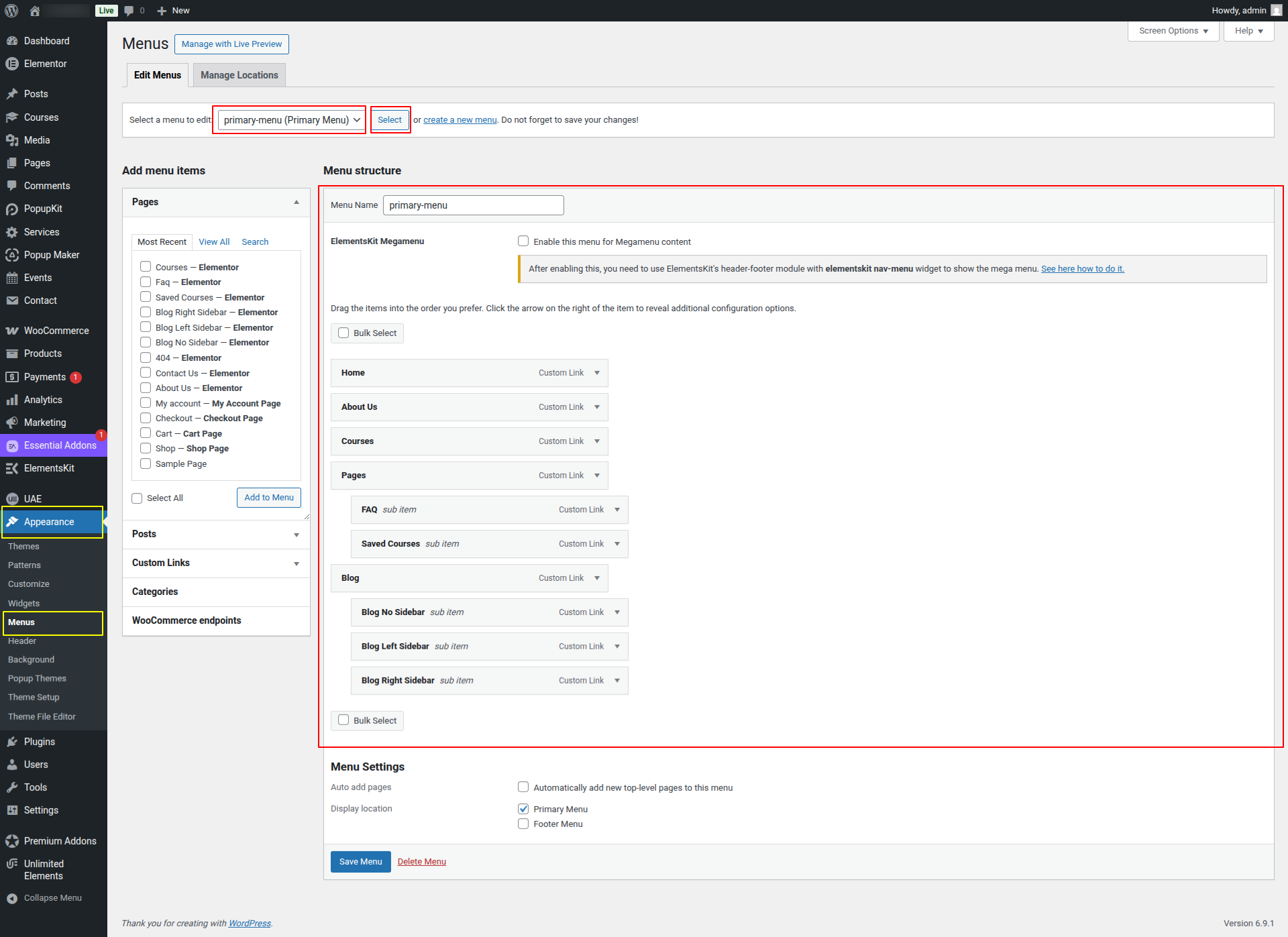The width and height of the screenshot is (1288, 937).
Task: Open Plugins from the sidebar icon
Action: click(12, 742)
